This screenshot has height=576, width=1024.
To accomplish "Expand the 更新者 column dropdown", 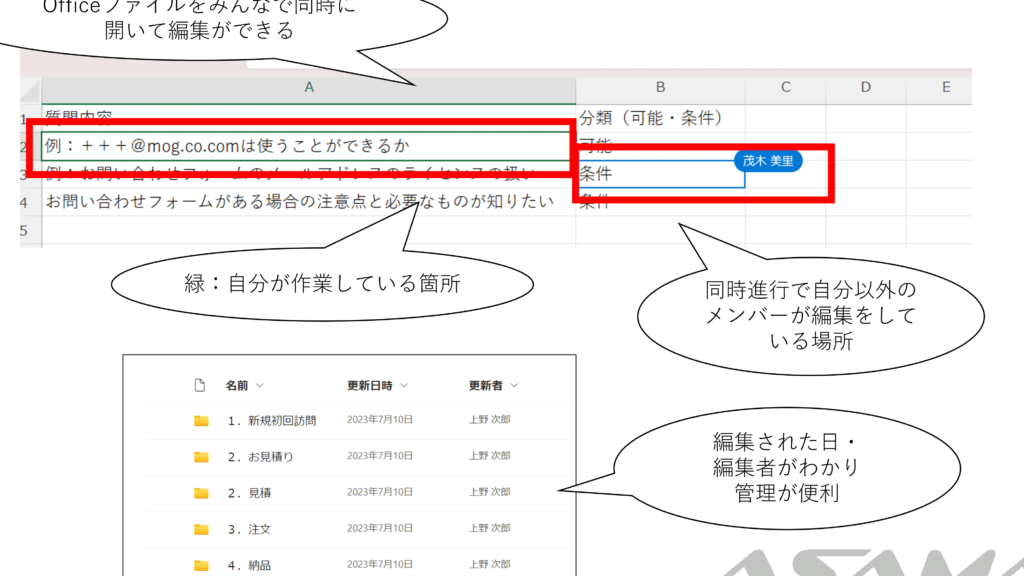I will [x=514, y=385].
